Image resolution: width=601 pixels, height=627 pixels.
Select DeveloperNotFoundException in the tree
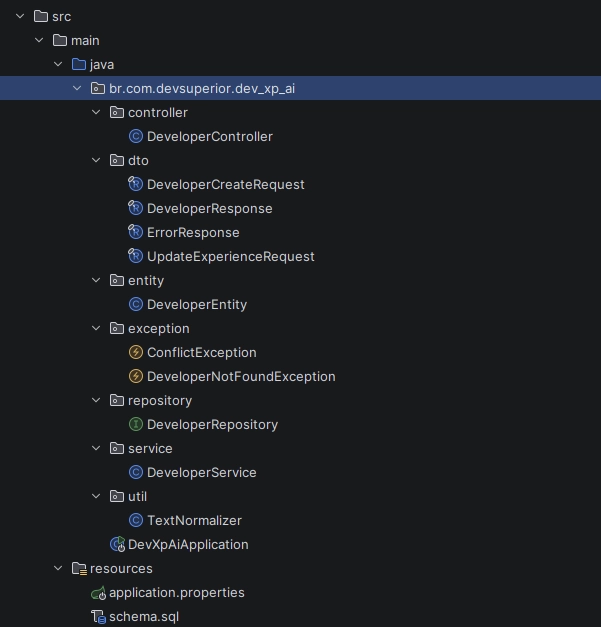[x=240, y=376]
